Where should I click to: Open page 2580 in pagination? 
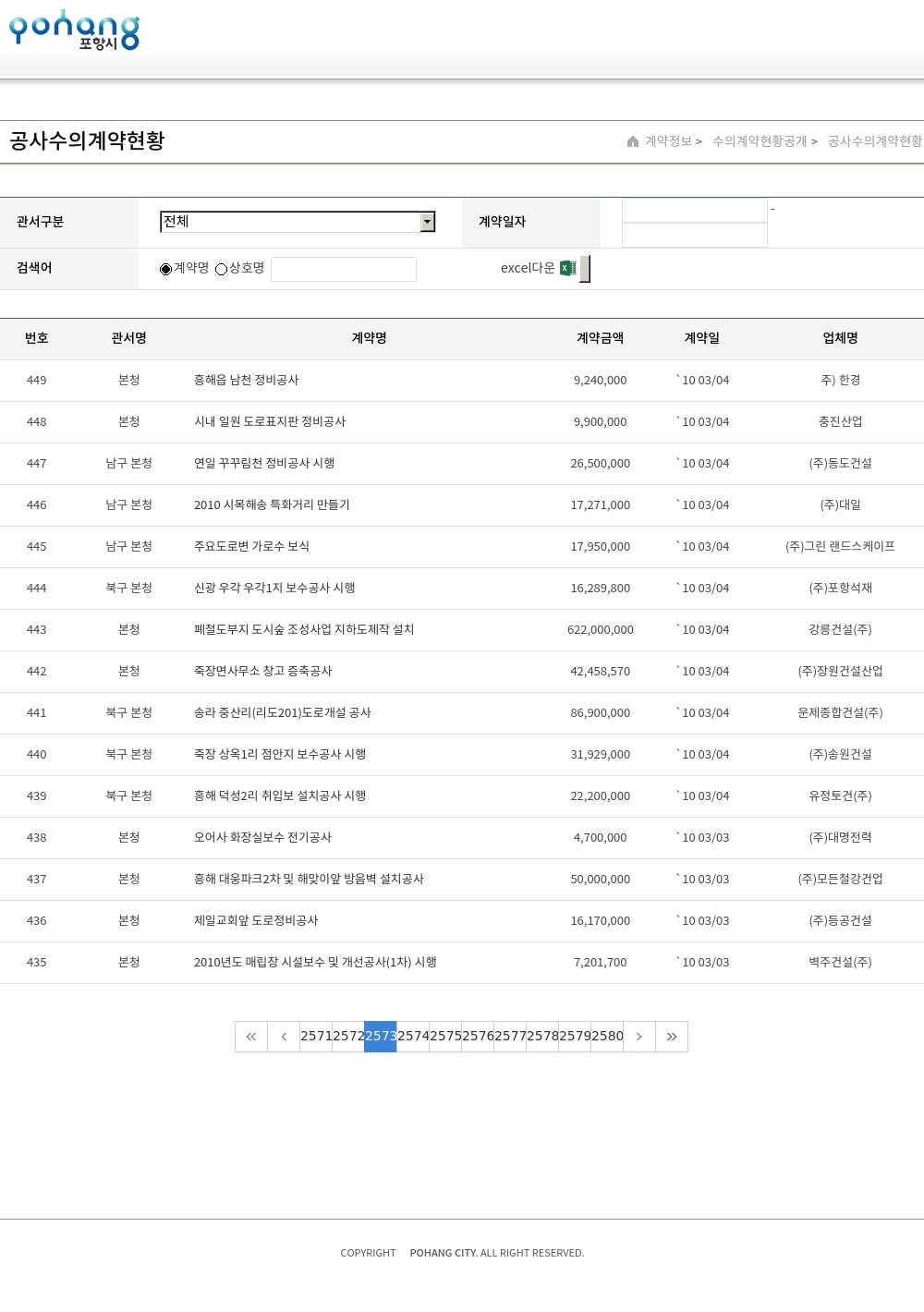pos(607,1037)
